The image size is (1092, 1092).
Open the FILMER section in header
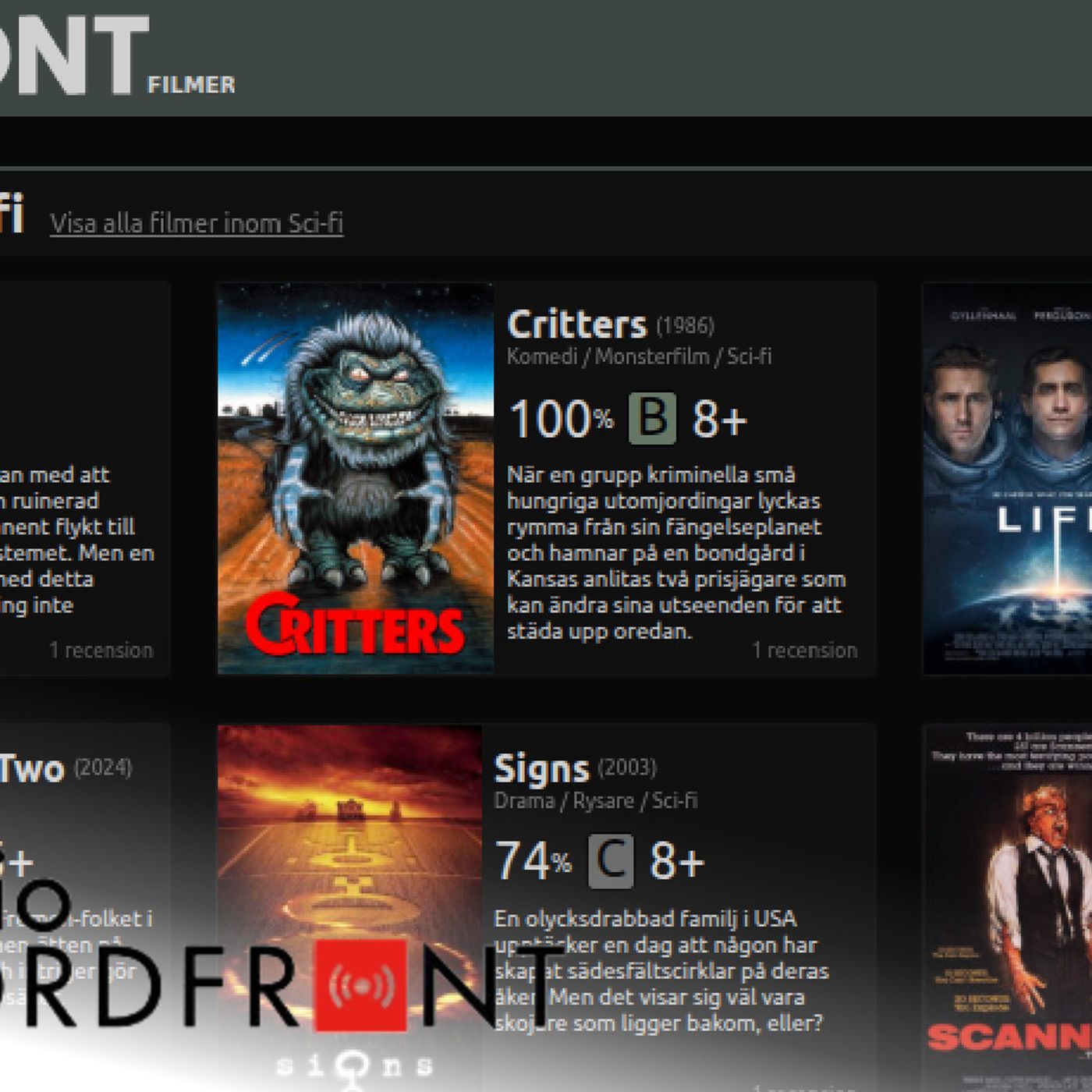[x=191, y=84]
